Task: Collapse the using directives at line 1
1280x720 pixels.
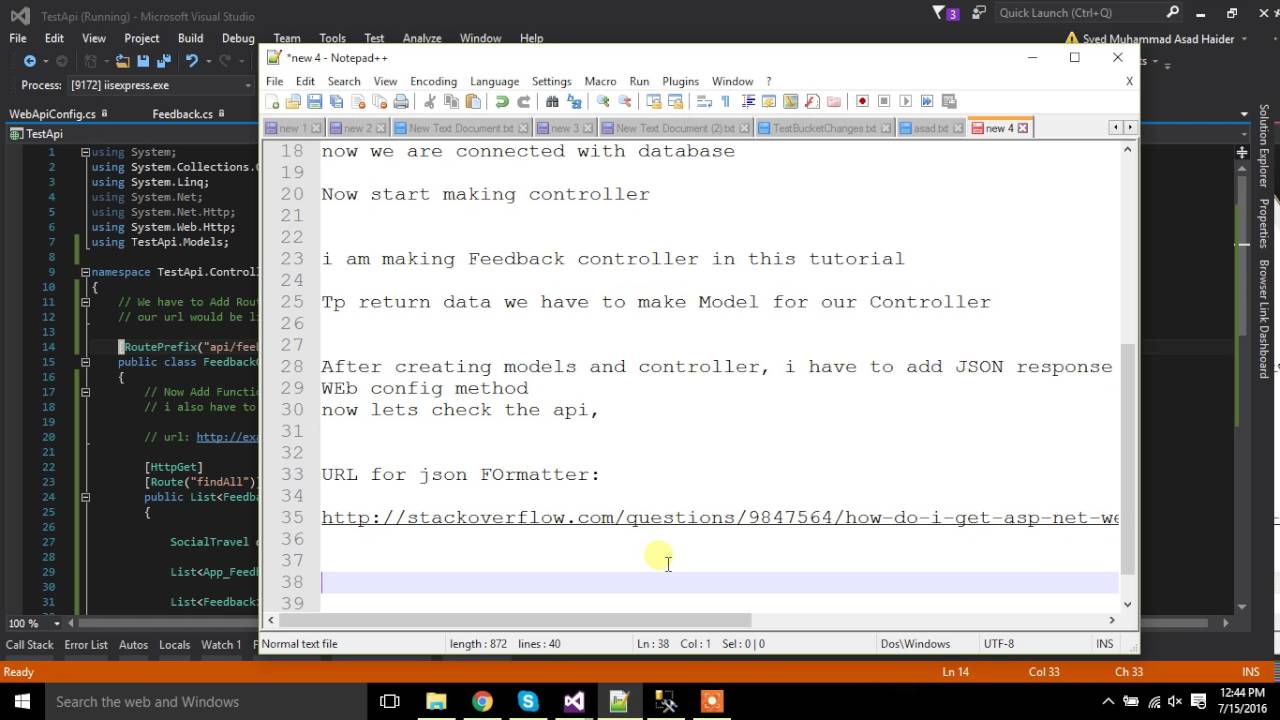Action: point(85,152)
